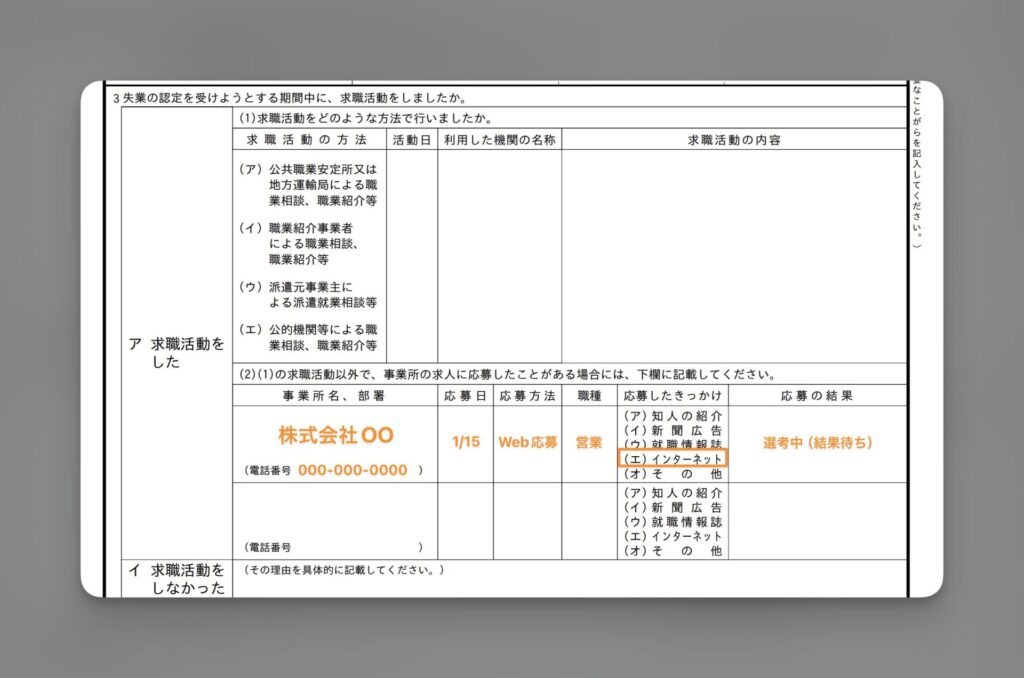
Task: Click the 1/15 application date cell
Action: [465, 443]
